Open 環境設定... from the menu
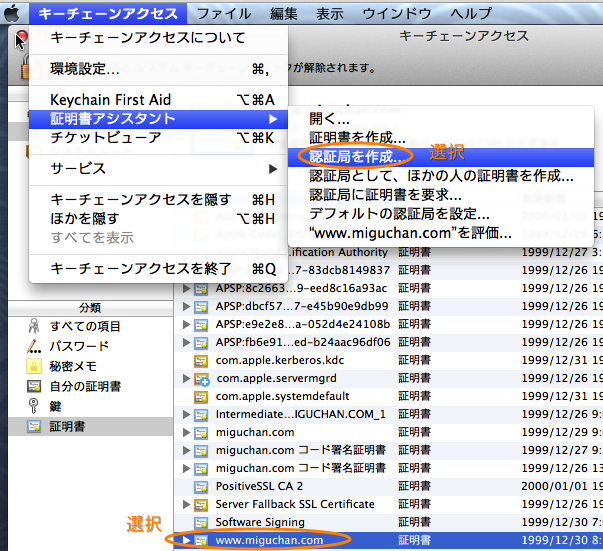Screen dimensions: 603x551 coord(158,69)
